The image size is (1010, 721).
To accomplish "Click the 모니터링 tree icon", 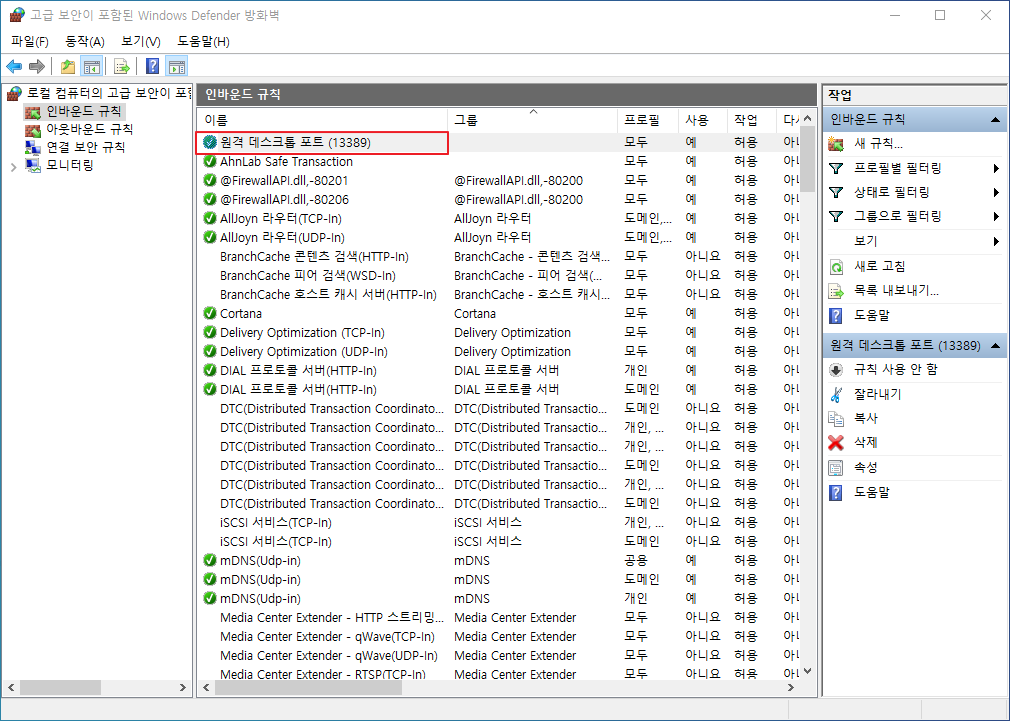I will 33,166.
